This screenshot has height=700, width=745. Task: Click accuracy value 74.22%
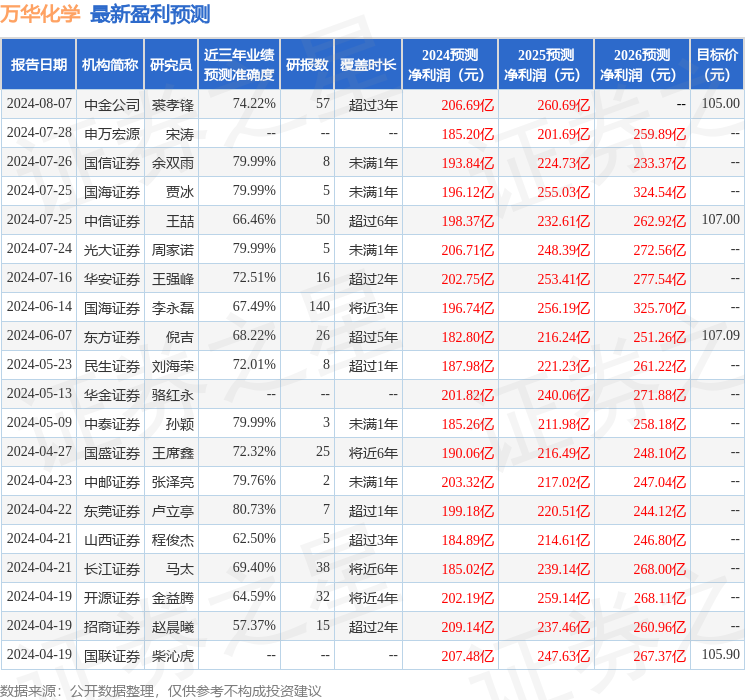pos(254,104)
